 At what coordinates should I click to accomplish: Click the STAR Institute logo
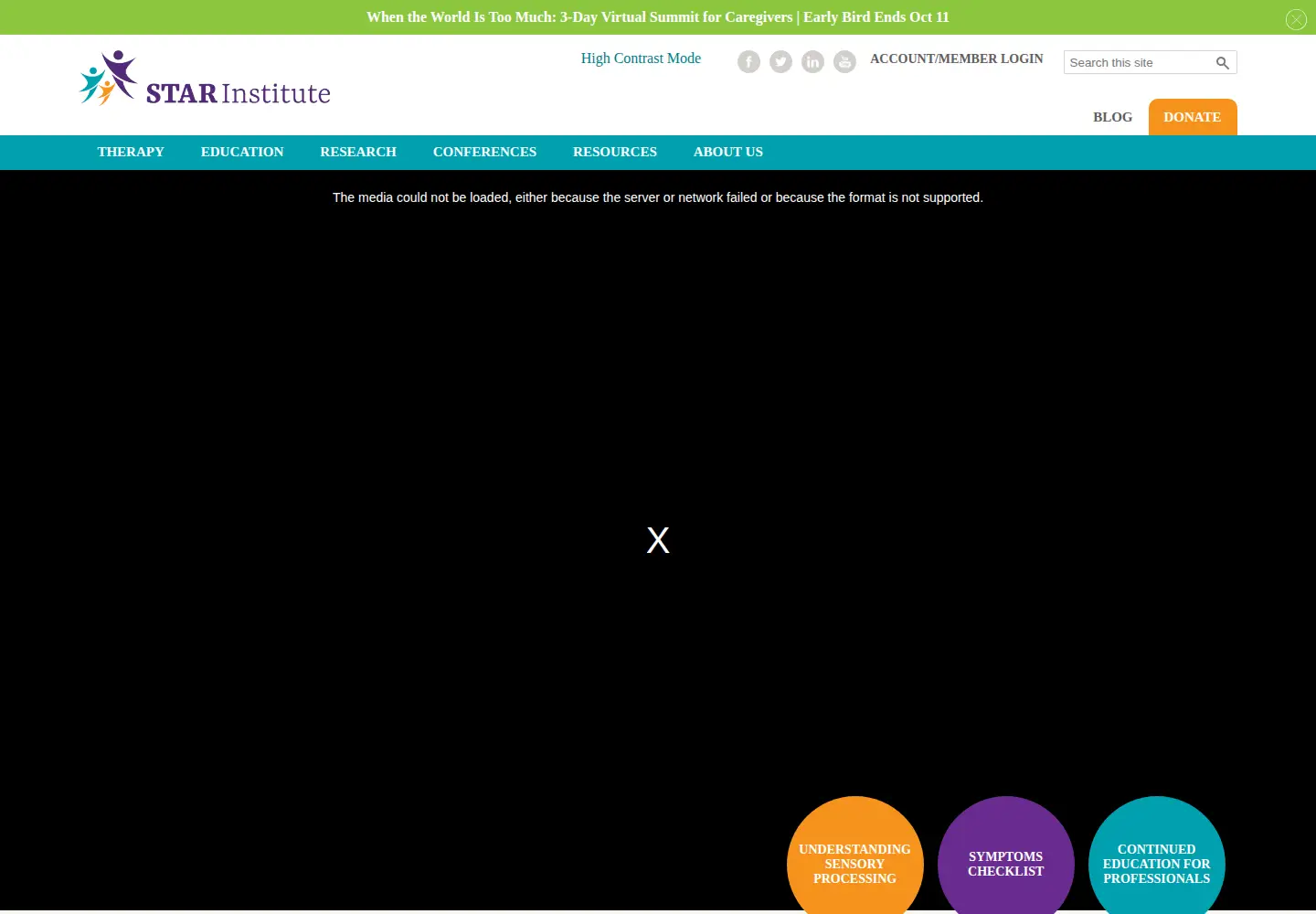[205, 79]
